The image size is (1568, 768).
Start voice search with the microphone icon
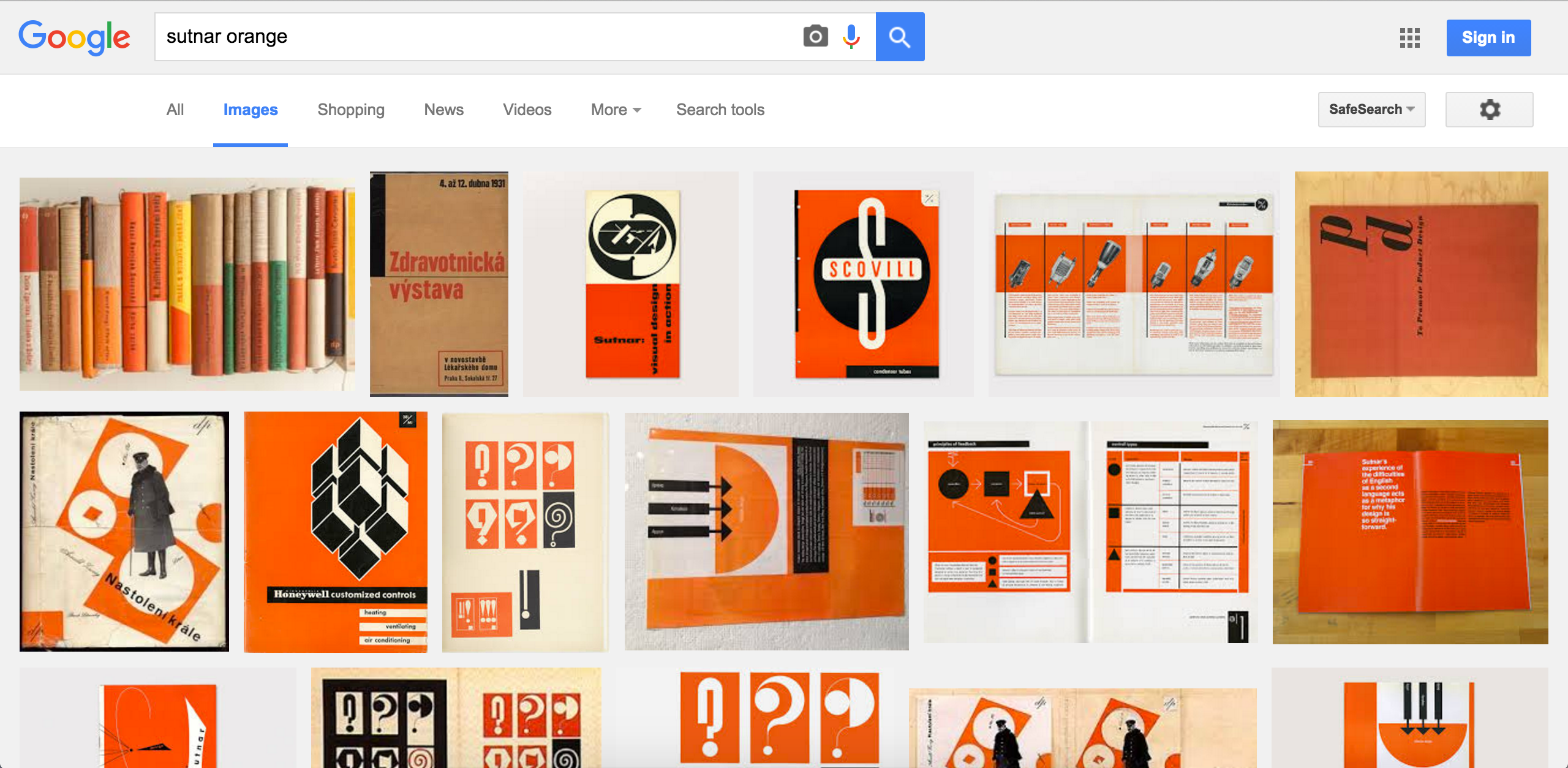click(851, 37)
